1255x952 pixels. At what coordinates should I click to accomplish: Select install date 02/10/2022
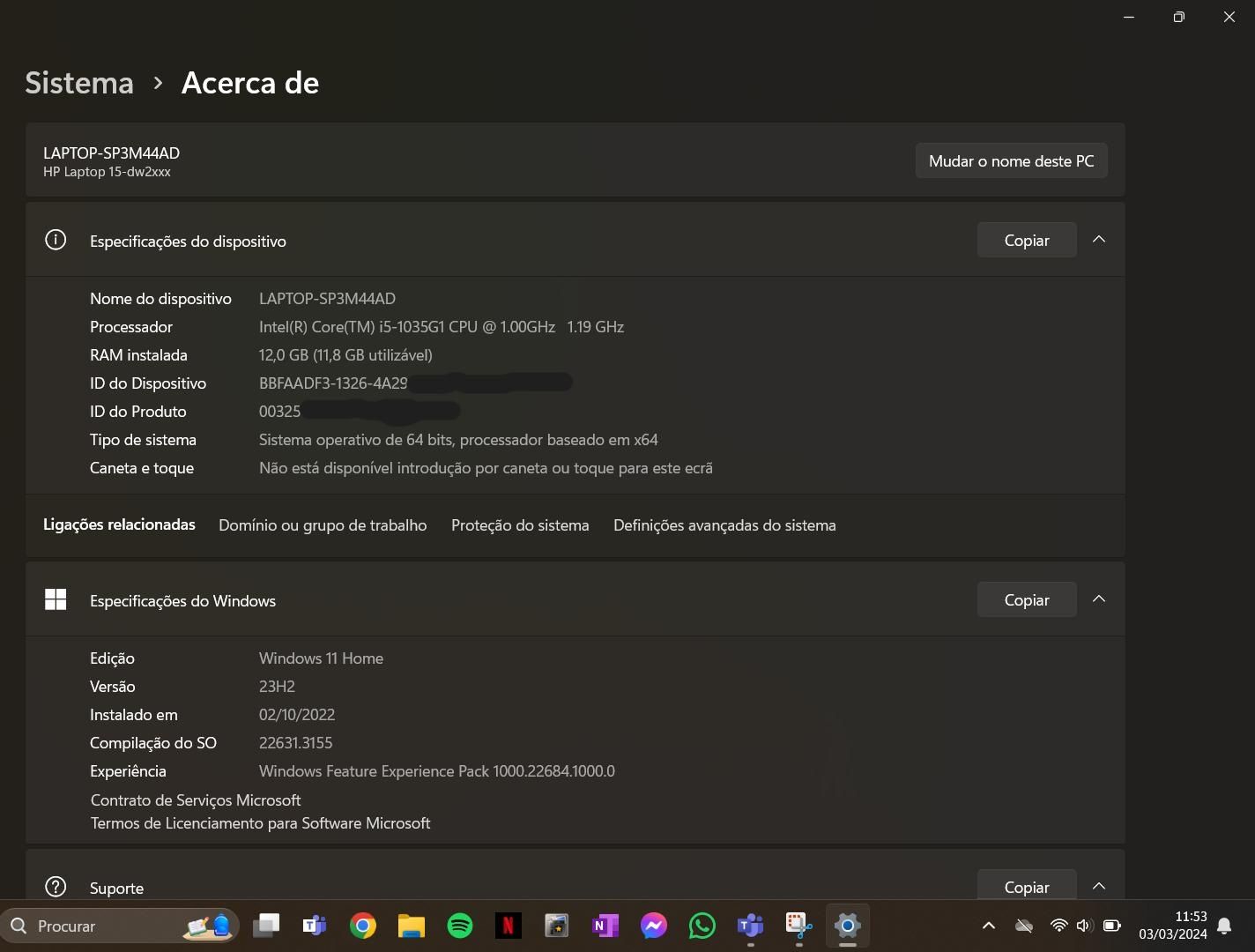(297, 715)
